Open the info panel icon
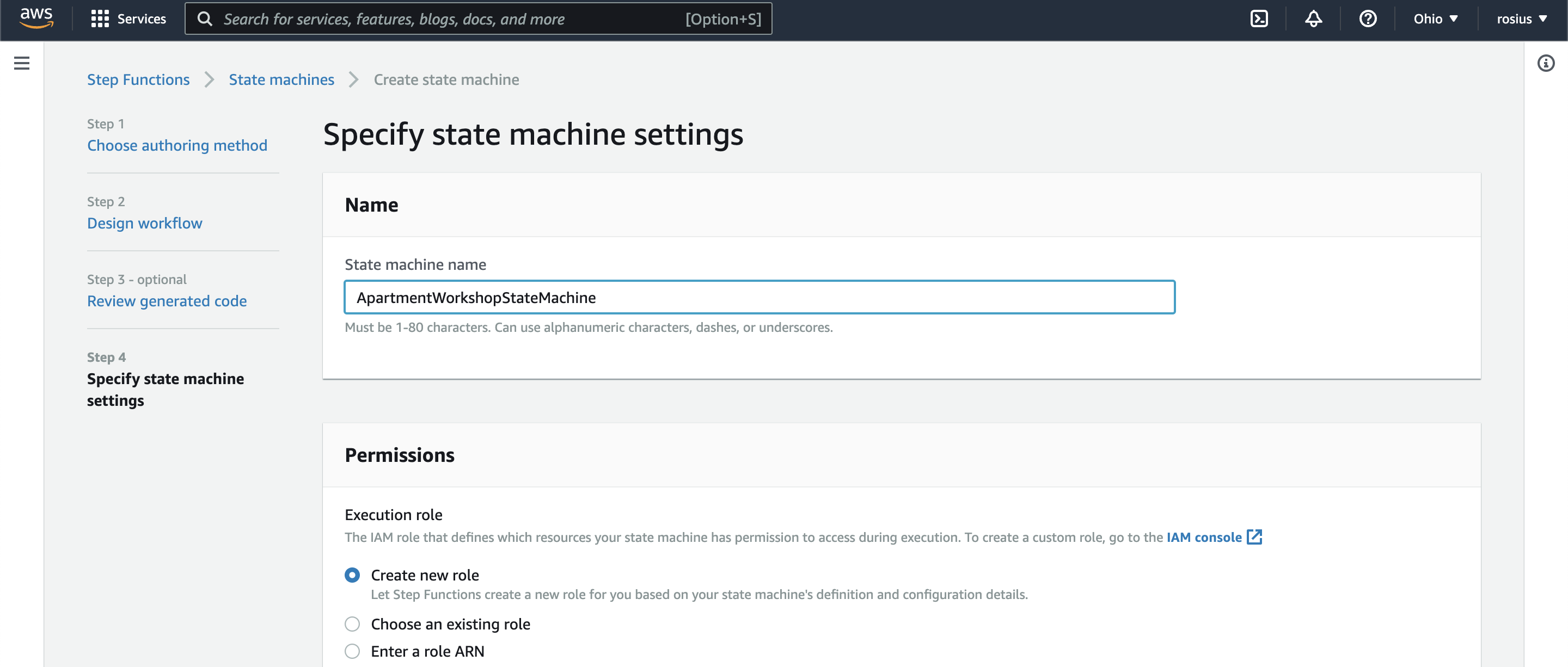This screenshot has width=1568, height=667. tap(1546, 63)
